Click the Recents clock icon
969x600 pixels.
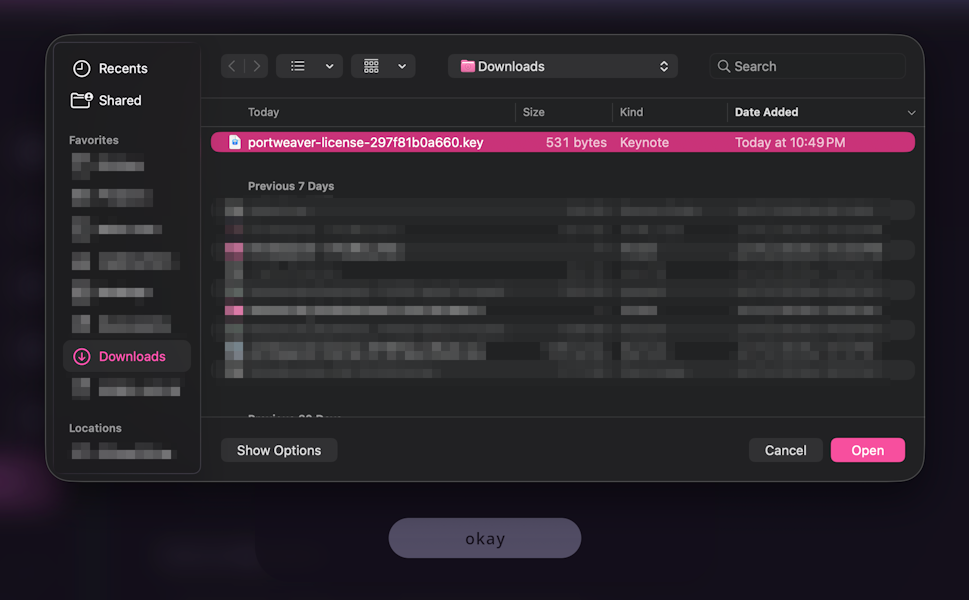(82, 69)
